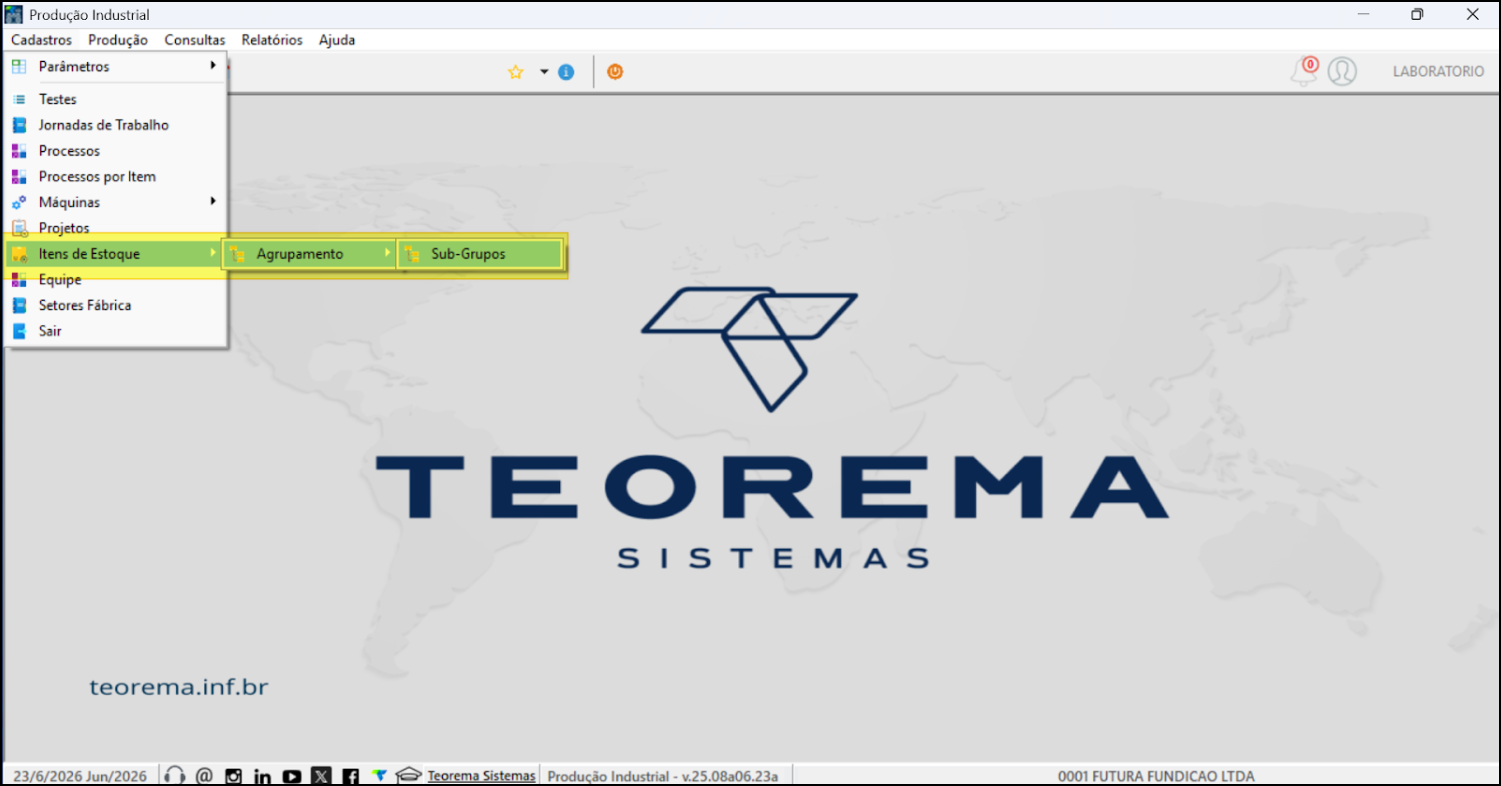The image size is (1501, 786).
Task: Click the Sair menu entry
Action: click(115, 331)
